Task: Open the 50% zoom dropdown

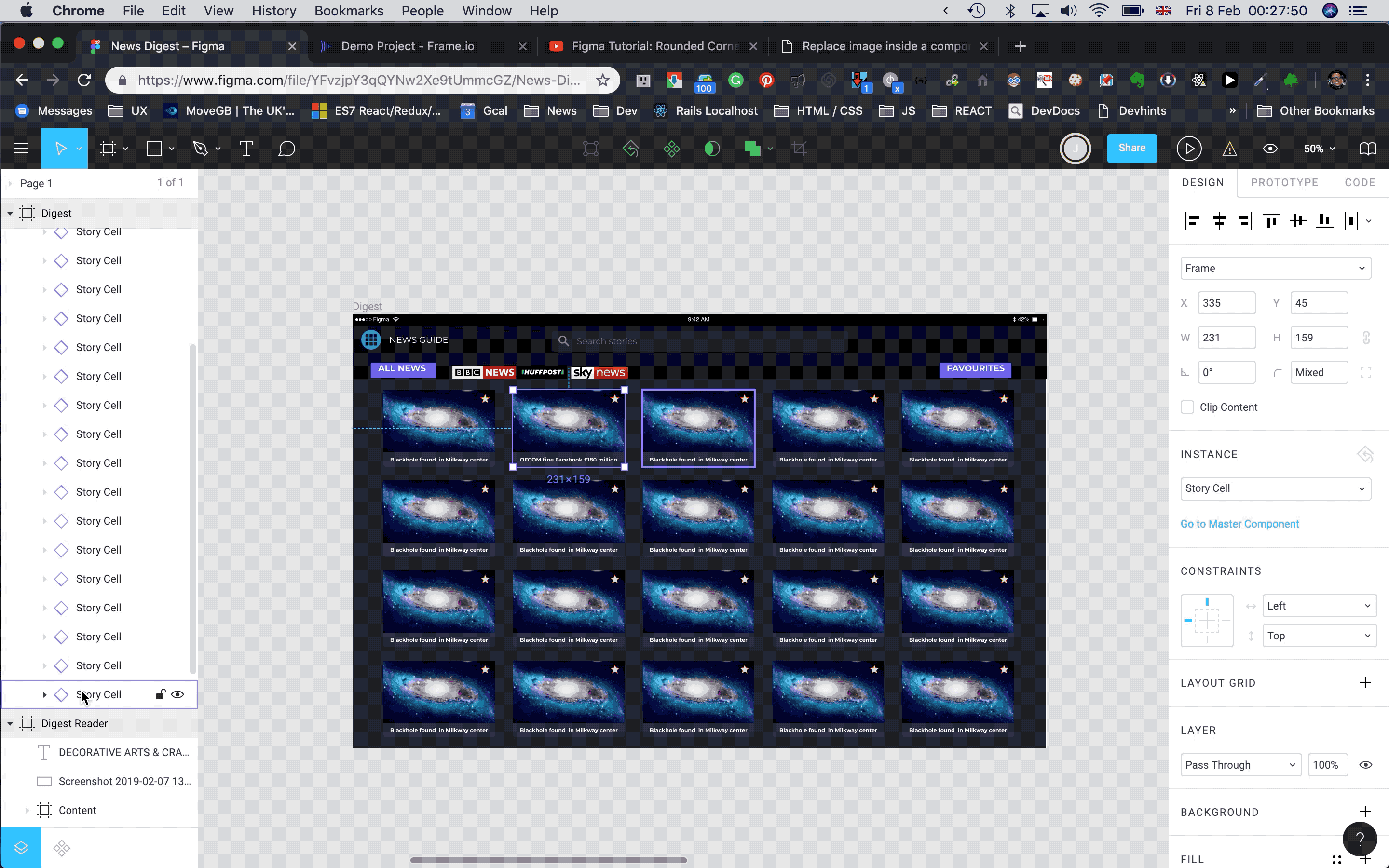Action: [1319, 149]
